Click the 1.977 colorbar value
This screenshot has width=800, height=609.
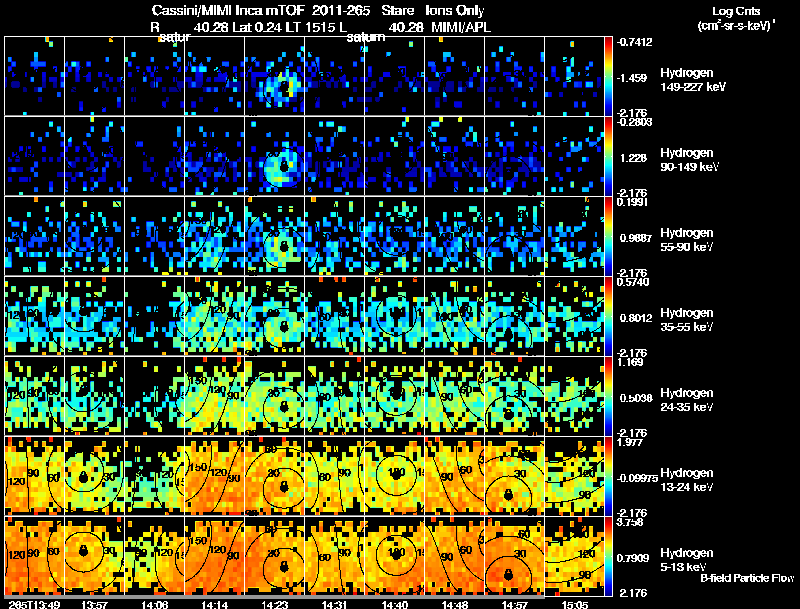630,442
